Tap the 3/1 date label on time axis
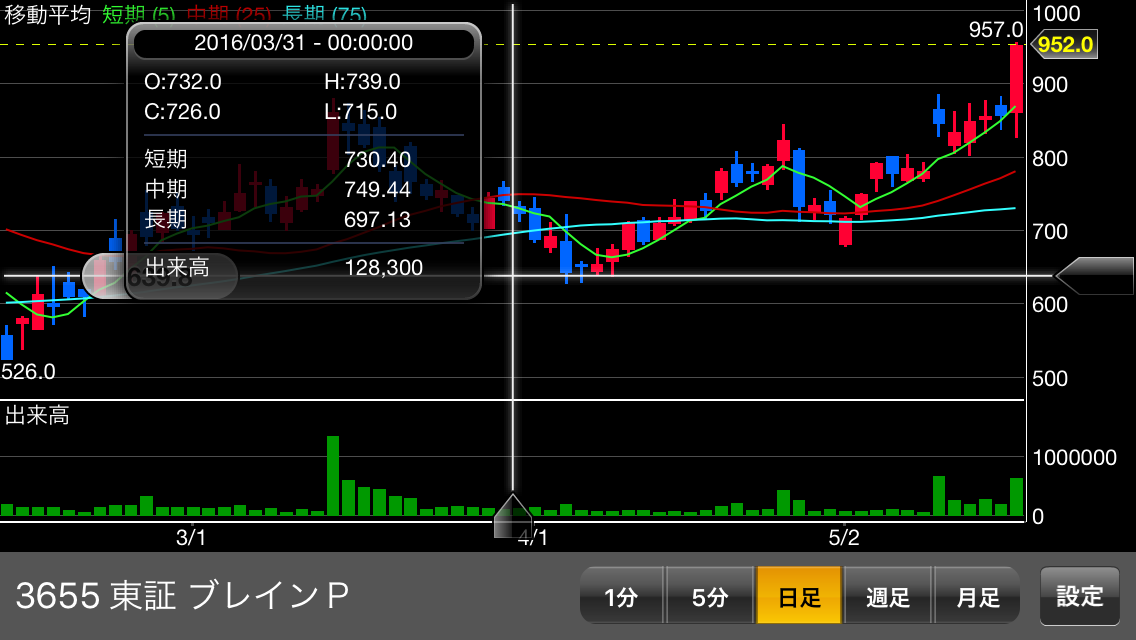This screenshot has width=1136, height=640. click(190, 537)
